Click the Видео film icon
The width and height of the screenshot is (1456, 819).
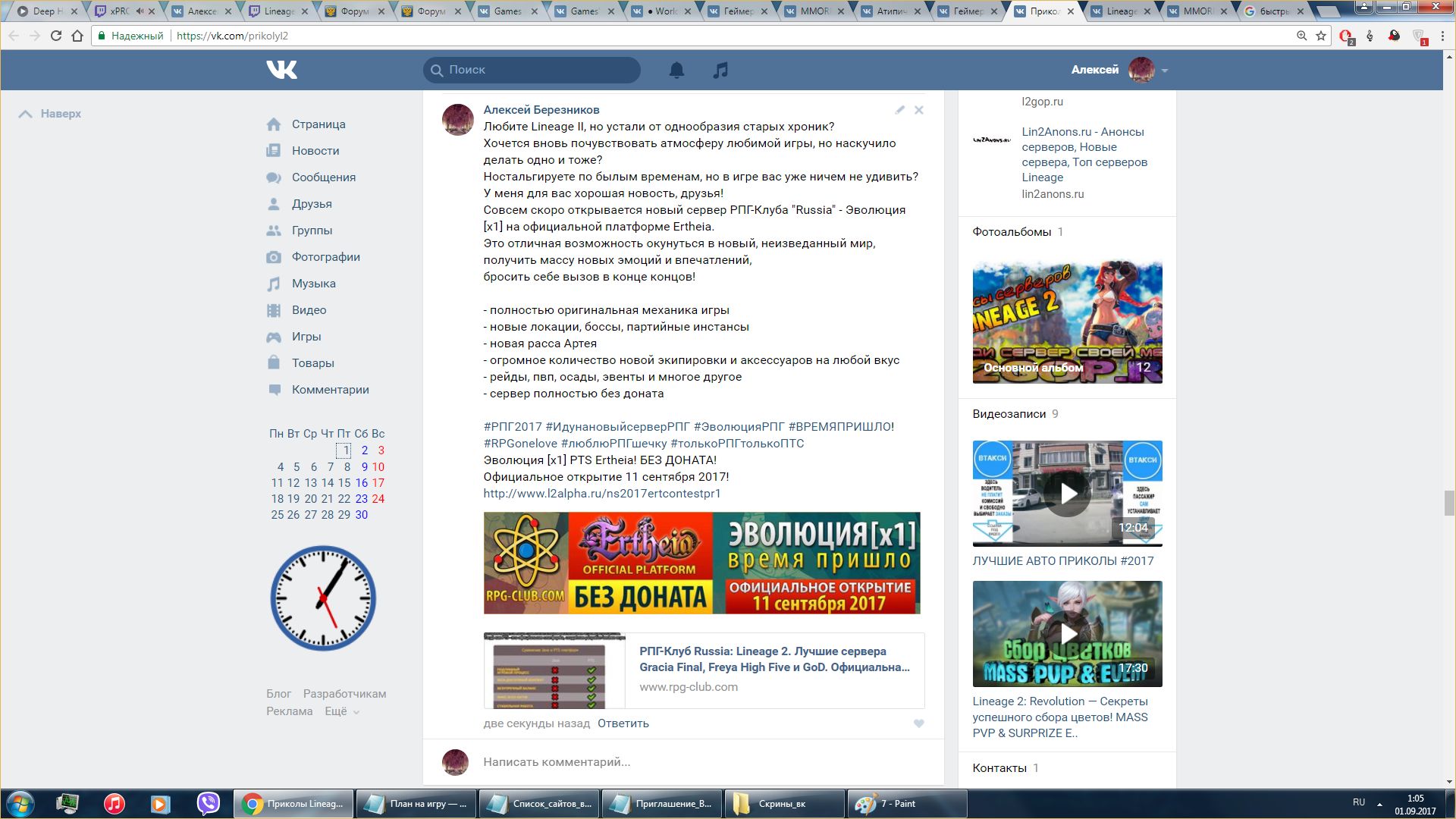click(274, 310)
